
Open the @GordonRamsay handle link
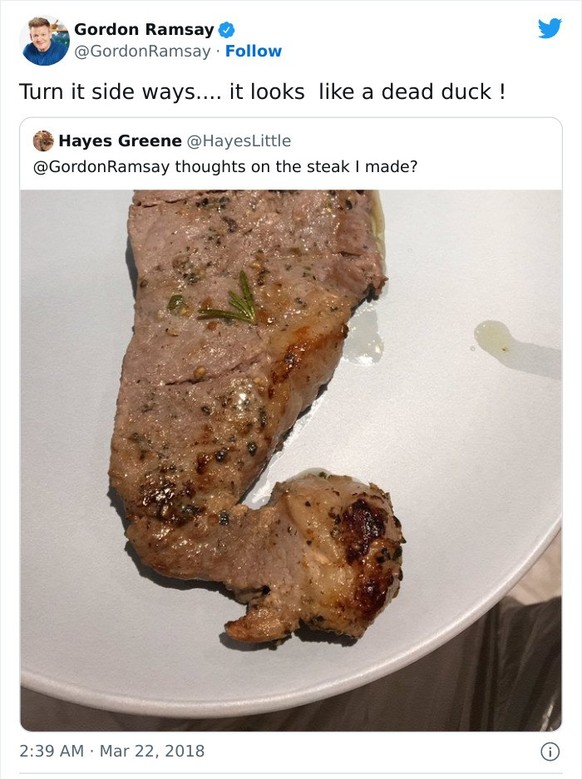[143, 52]
